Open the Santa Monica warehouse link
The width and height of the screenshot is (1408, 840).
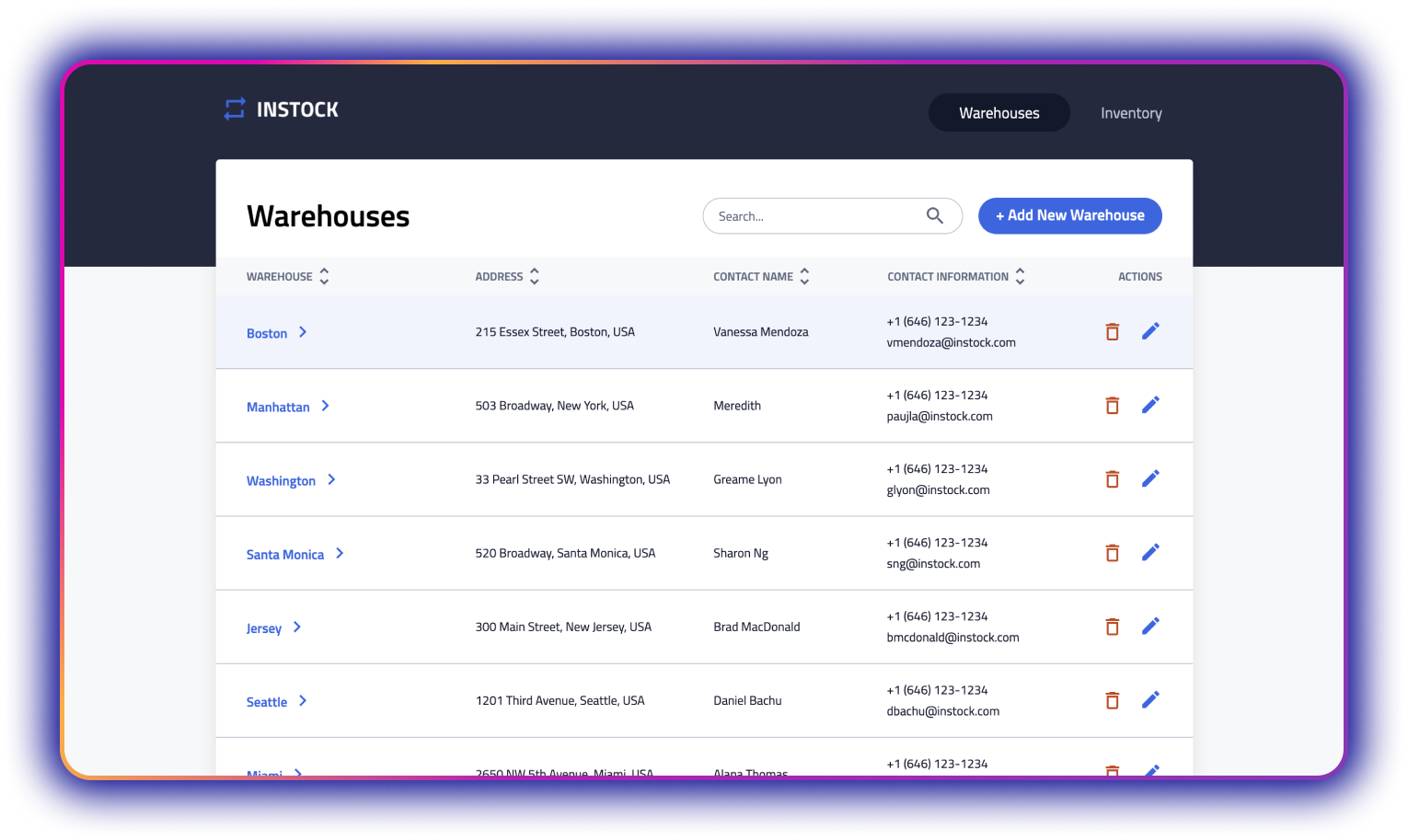[285, 554]
